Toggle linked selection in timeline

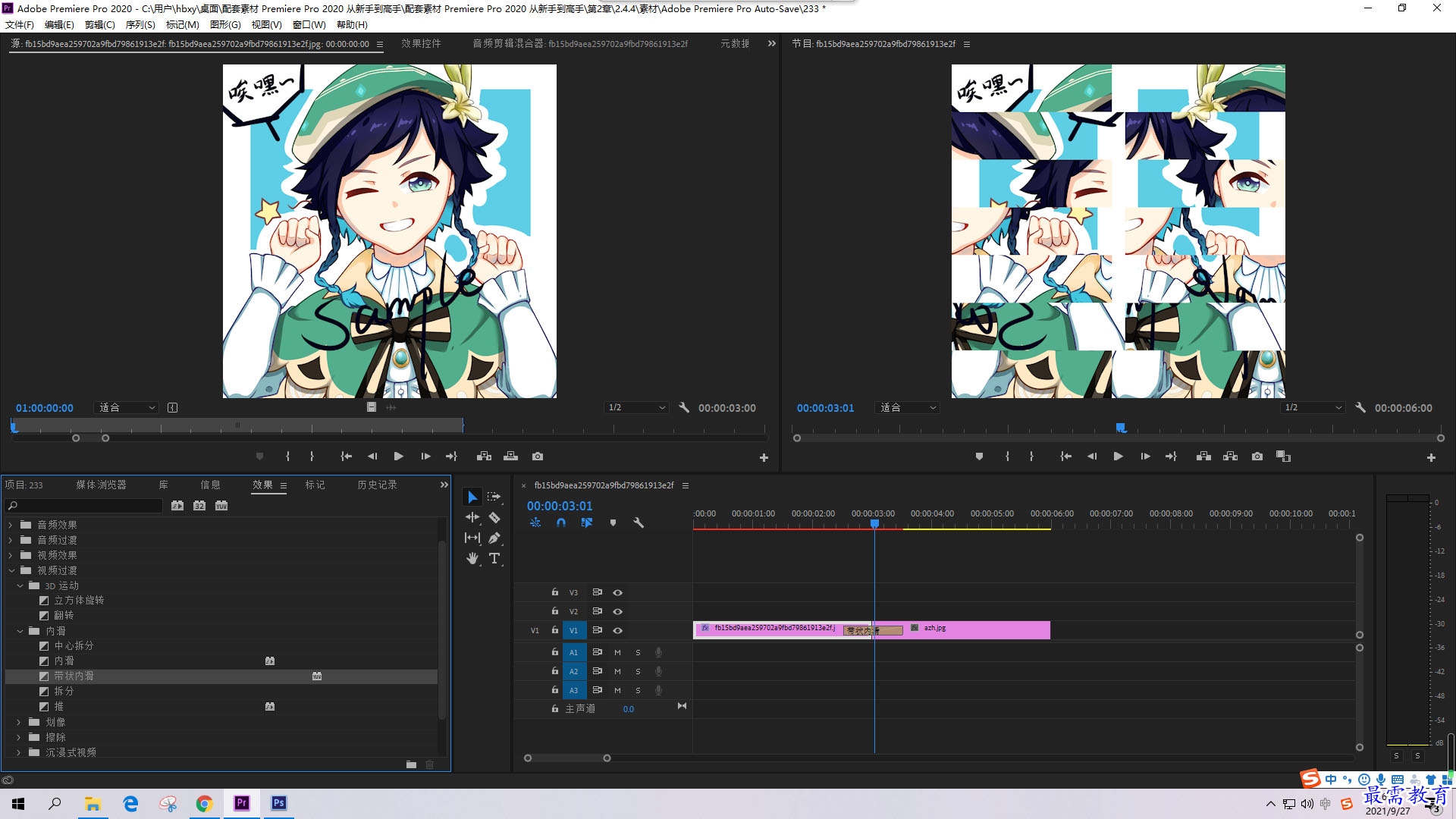[x=587, y=522]
